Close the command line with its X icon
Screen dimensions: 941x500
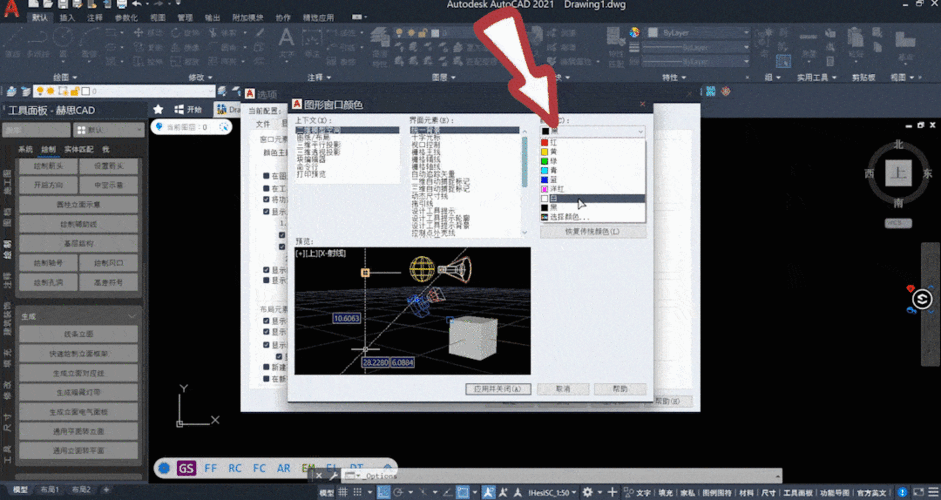point(319,476)
